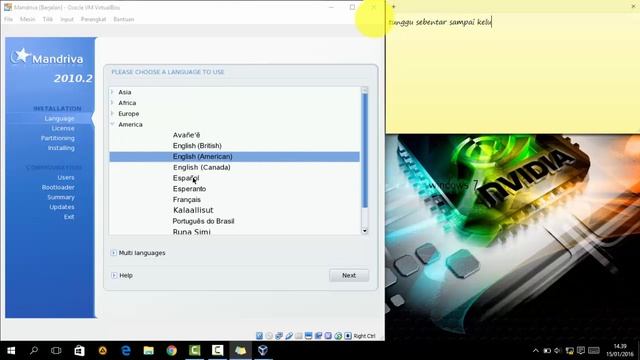Click keyboard capture icon beside Right Ctrl

click(x=348, y=336)
